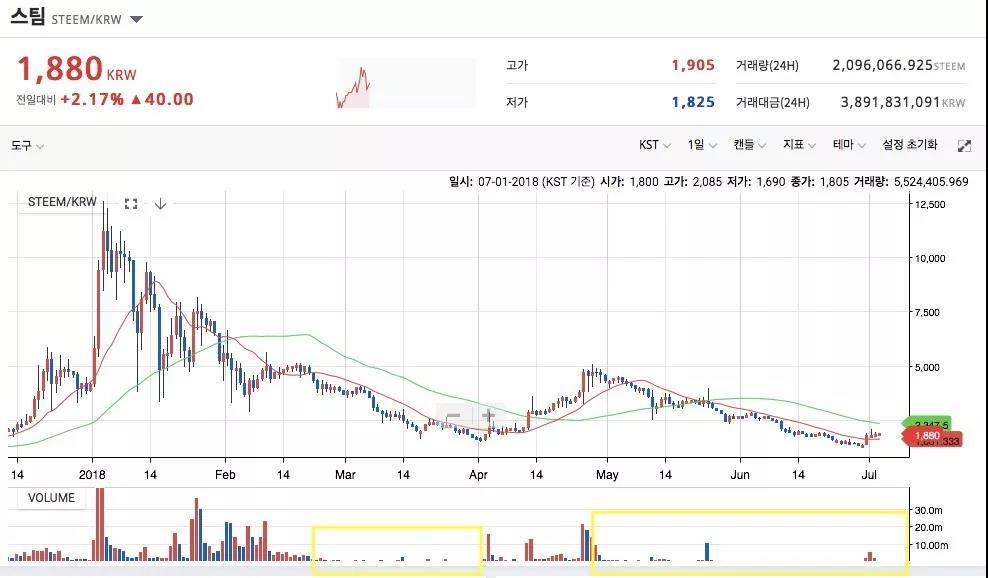Image resolution: width=988 pixels, height=578 pixels.
Task: Click the ▲40.00 change amount
Action: (x=161, y=100)
